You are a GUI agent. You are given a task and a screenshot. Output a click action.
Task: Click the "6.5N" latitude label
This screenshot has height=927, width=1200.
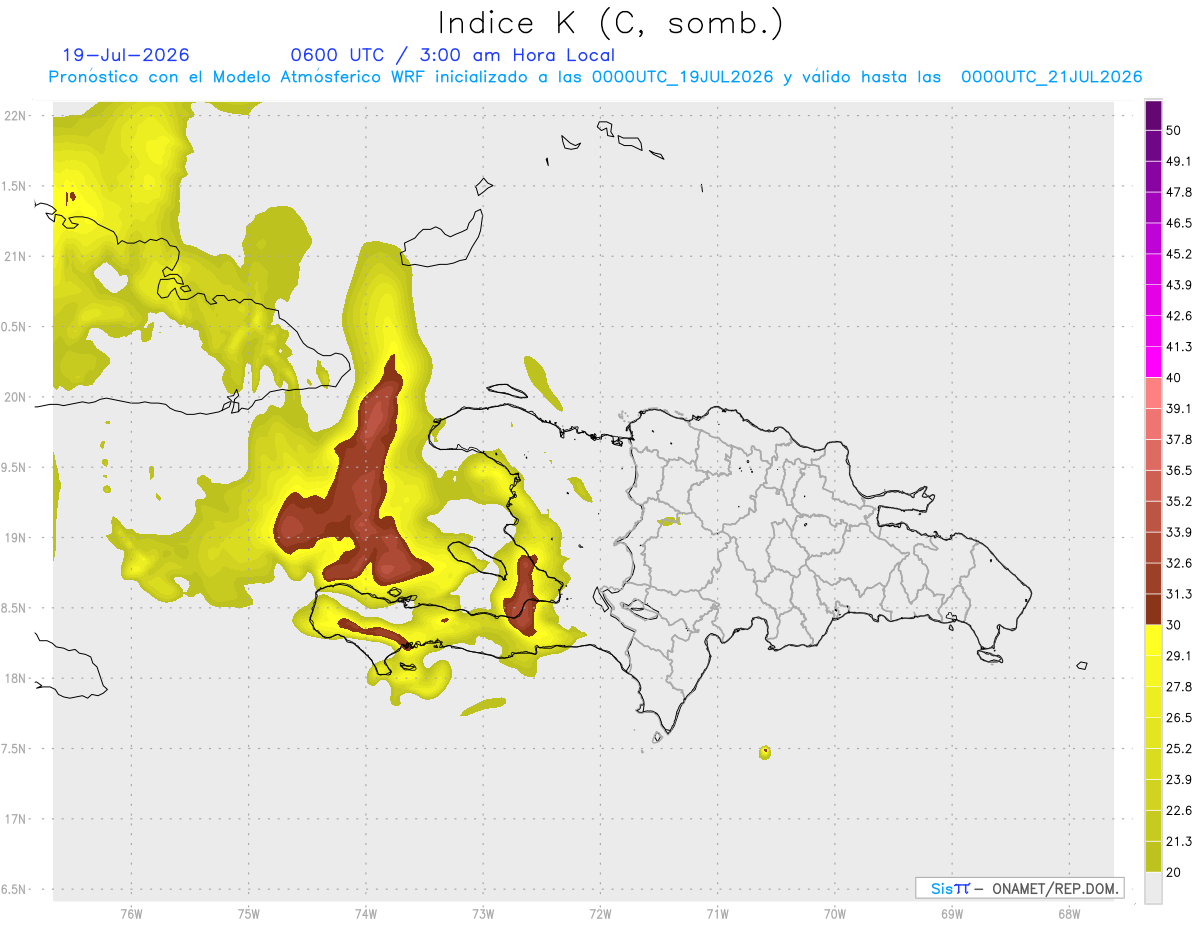pos(15,889)
